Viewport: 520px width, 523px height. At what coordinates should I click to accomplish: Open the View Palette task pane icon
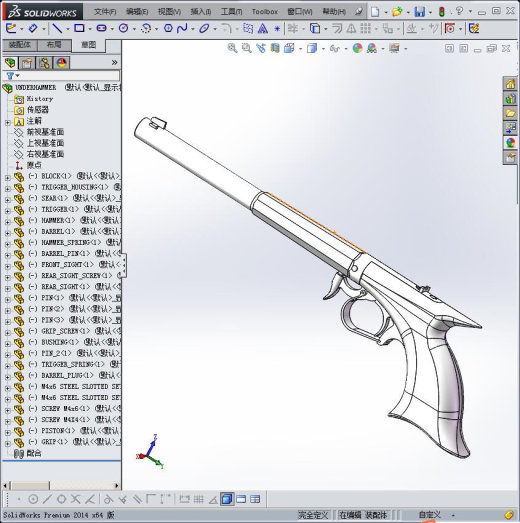point(510,128)
